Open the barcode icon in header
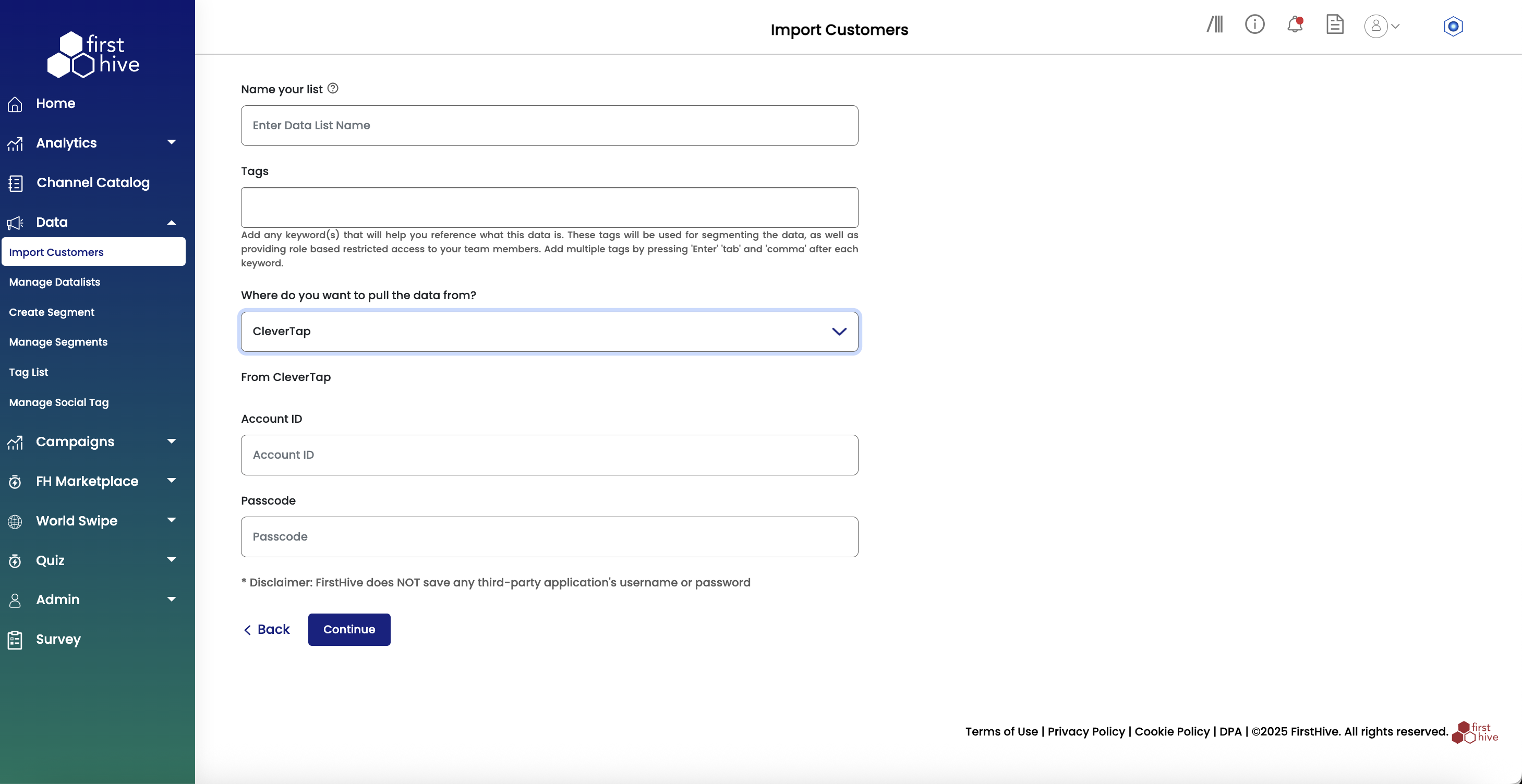Screen dimensions: 1522x784 [x=1215, y=25]
